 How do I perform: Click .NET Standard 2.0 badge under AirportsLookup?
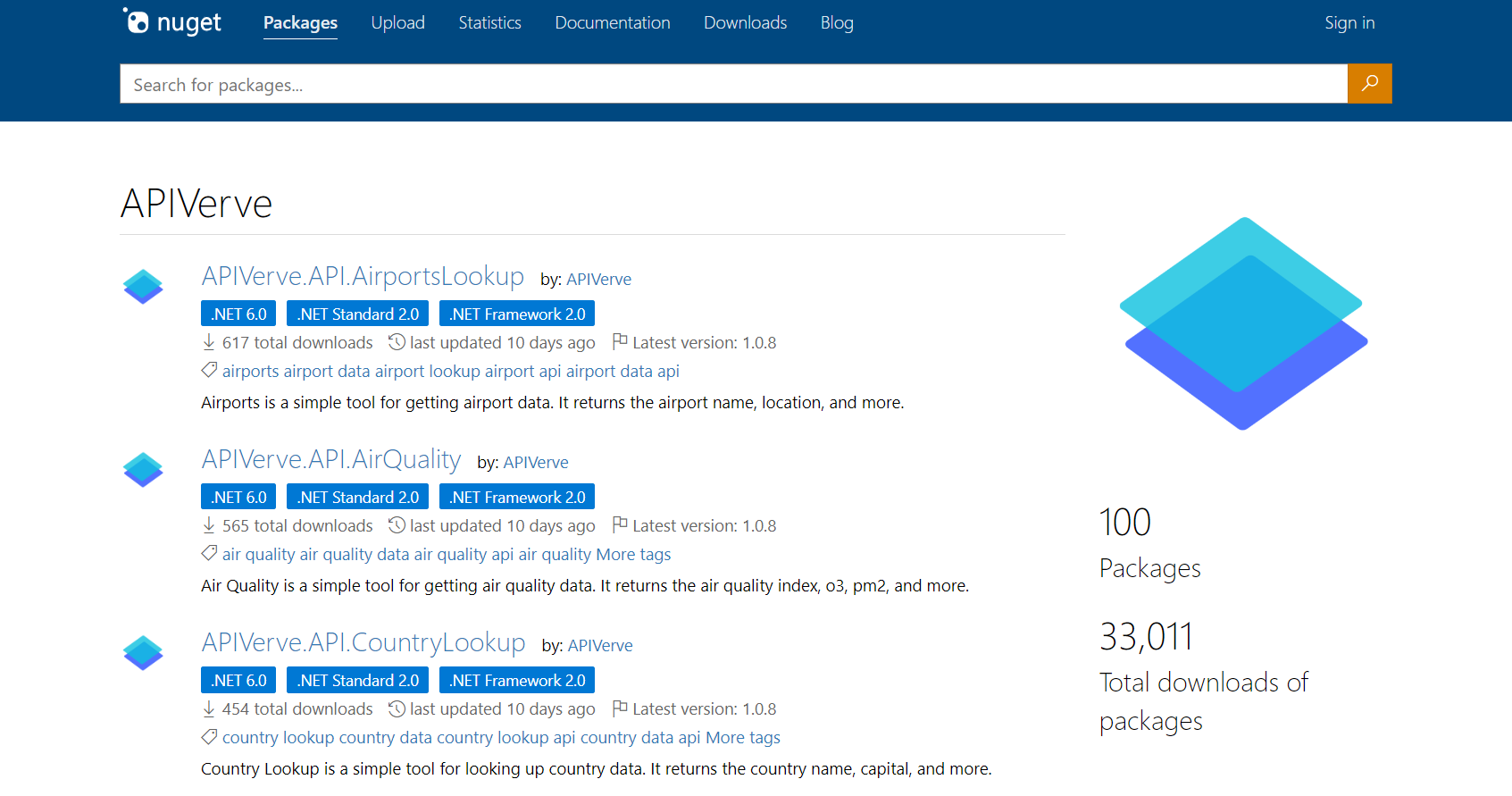pos(357,314)
